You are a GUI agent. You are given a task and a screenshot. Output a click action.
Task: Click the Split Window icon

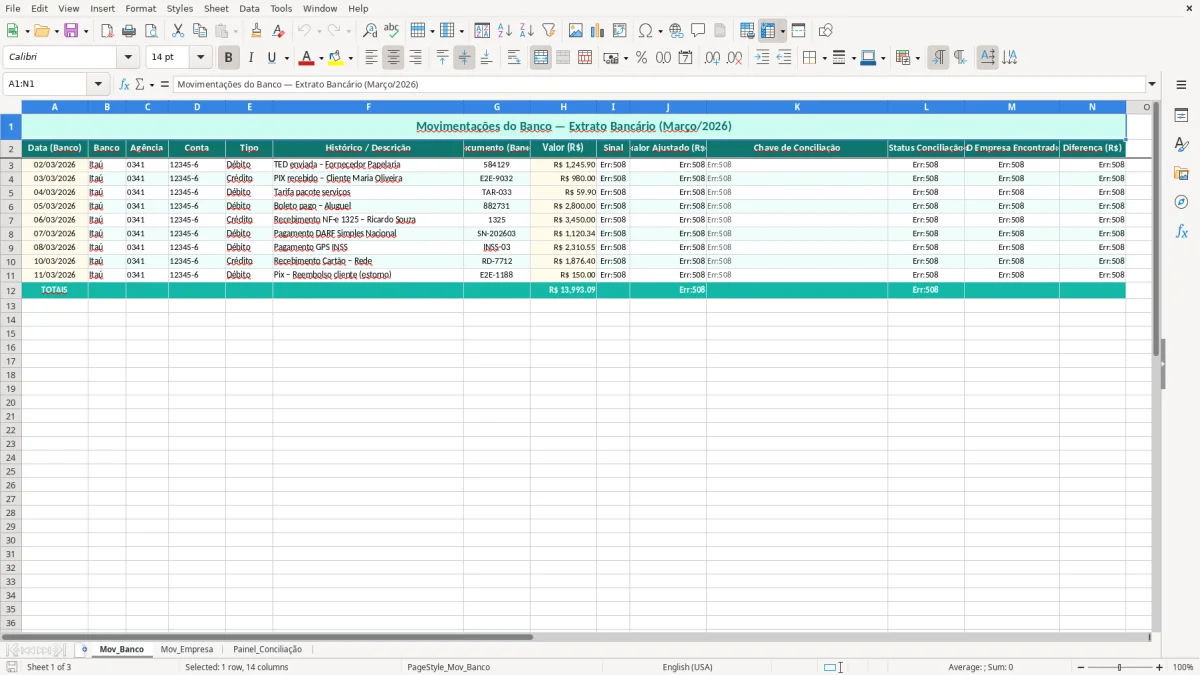coord(798,31)
